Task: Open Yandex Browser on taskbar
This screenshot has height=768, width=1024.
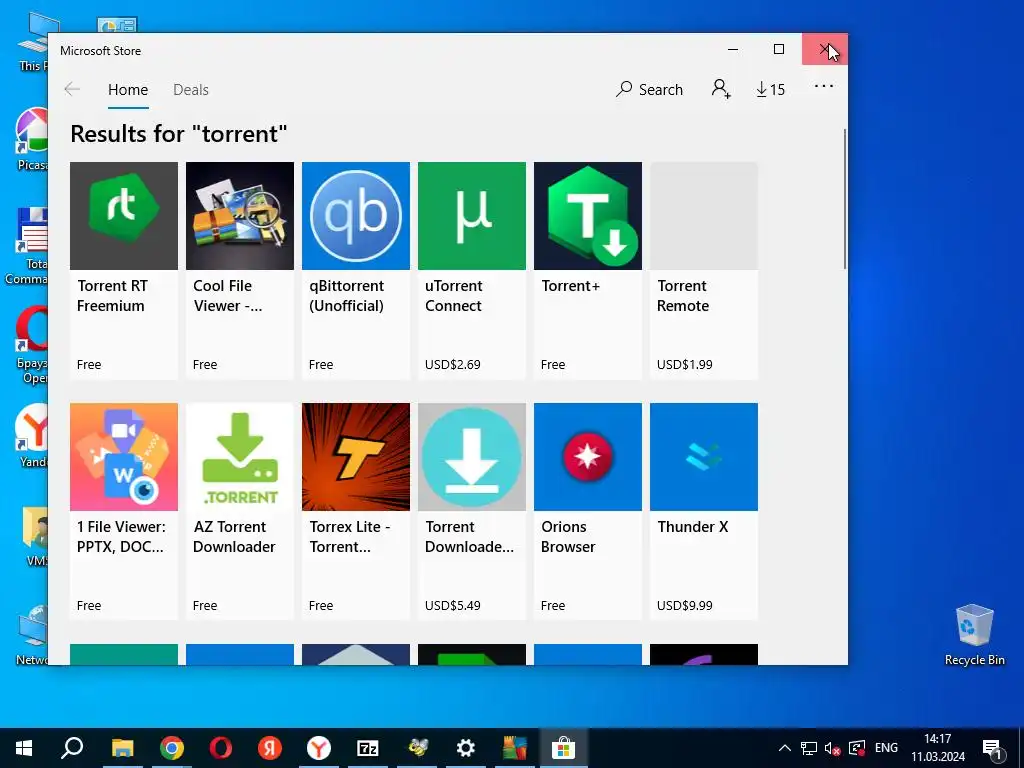Action: coord(319,748)
